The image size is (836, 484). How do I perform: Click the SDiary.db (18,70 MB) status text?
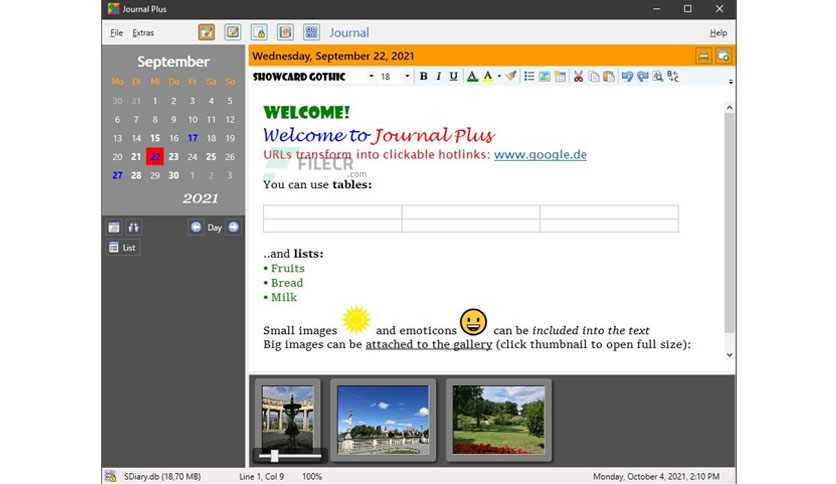[162, 477]
